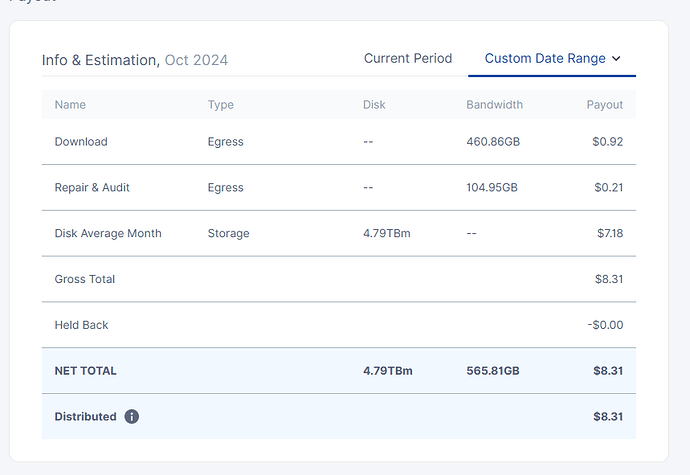The image size is (690, 475).
Task: Select the Repair & Audit row
Action: [92, 188]
